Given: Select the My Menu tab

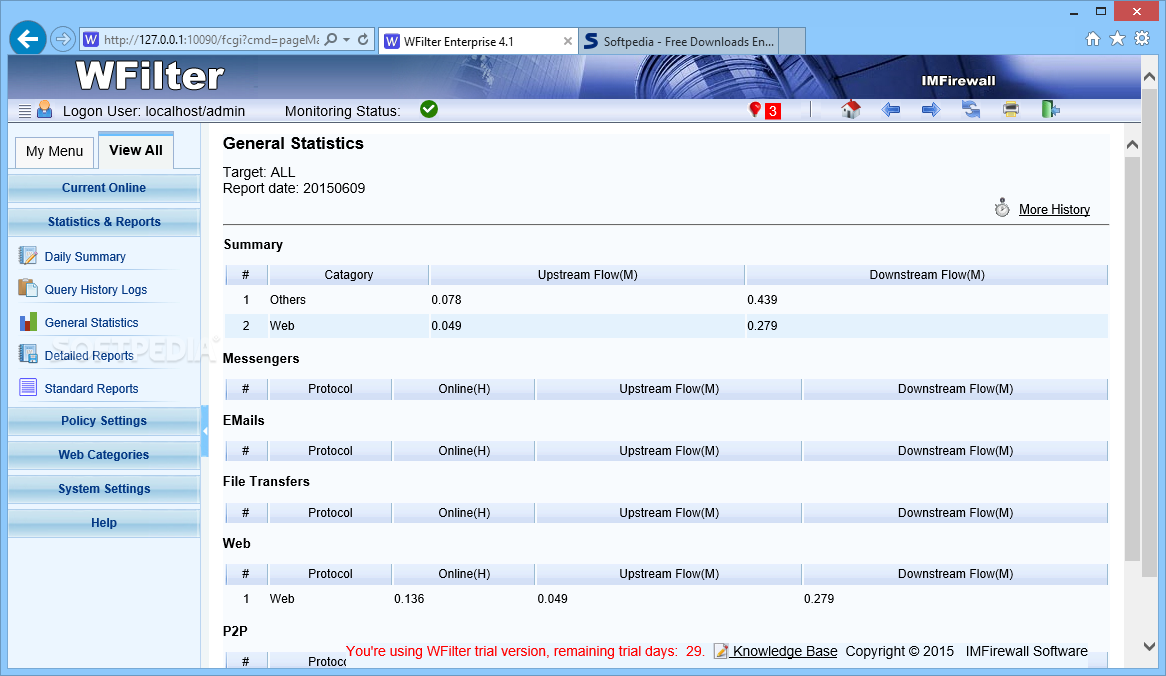Looking at the screenshot, I should tap(54, 152).
